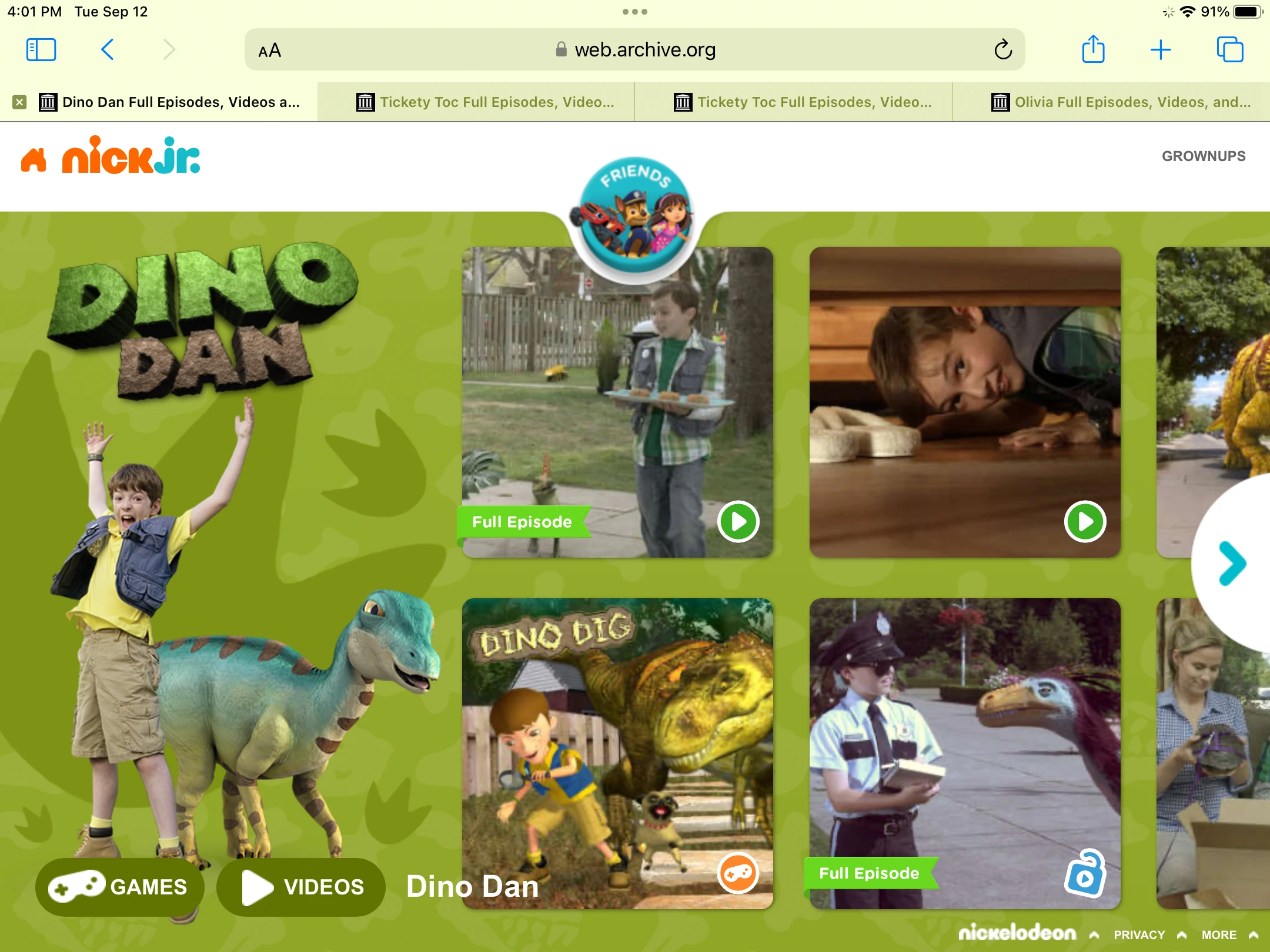This screenshot has width=1270, height=952.
Task: Open the share sheet icon
Action: [x=1093, y=50]
